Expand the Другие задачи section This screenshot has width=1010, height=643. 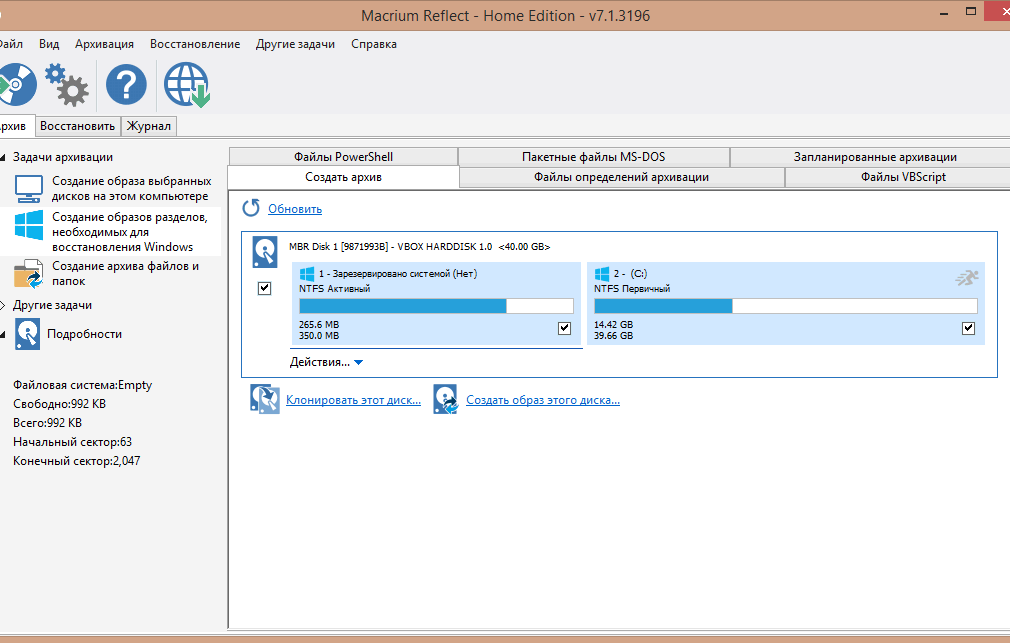[3, 305]
